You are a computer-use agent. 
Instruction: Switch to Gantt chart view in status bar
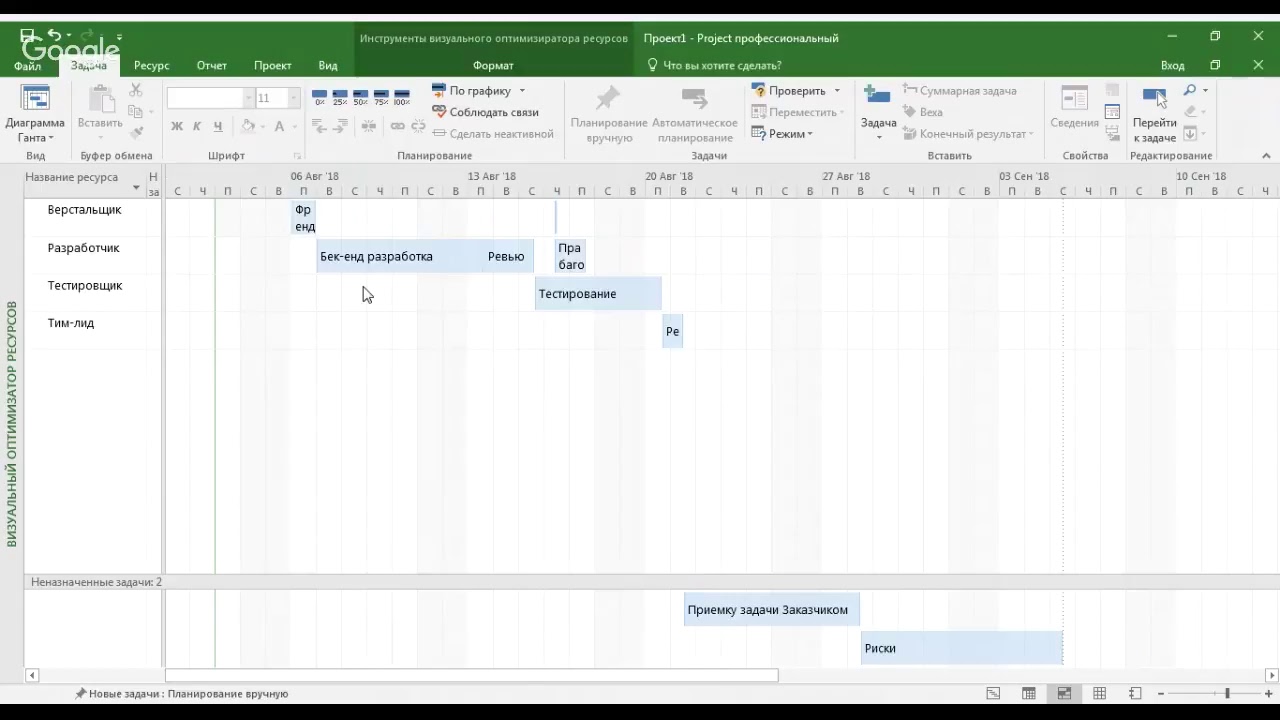993,693
